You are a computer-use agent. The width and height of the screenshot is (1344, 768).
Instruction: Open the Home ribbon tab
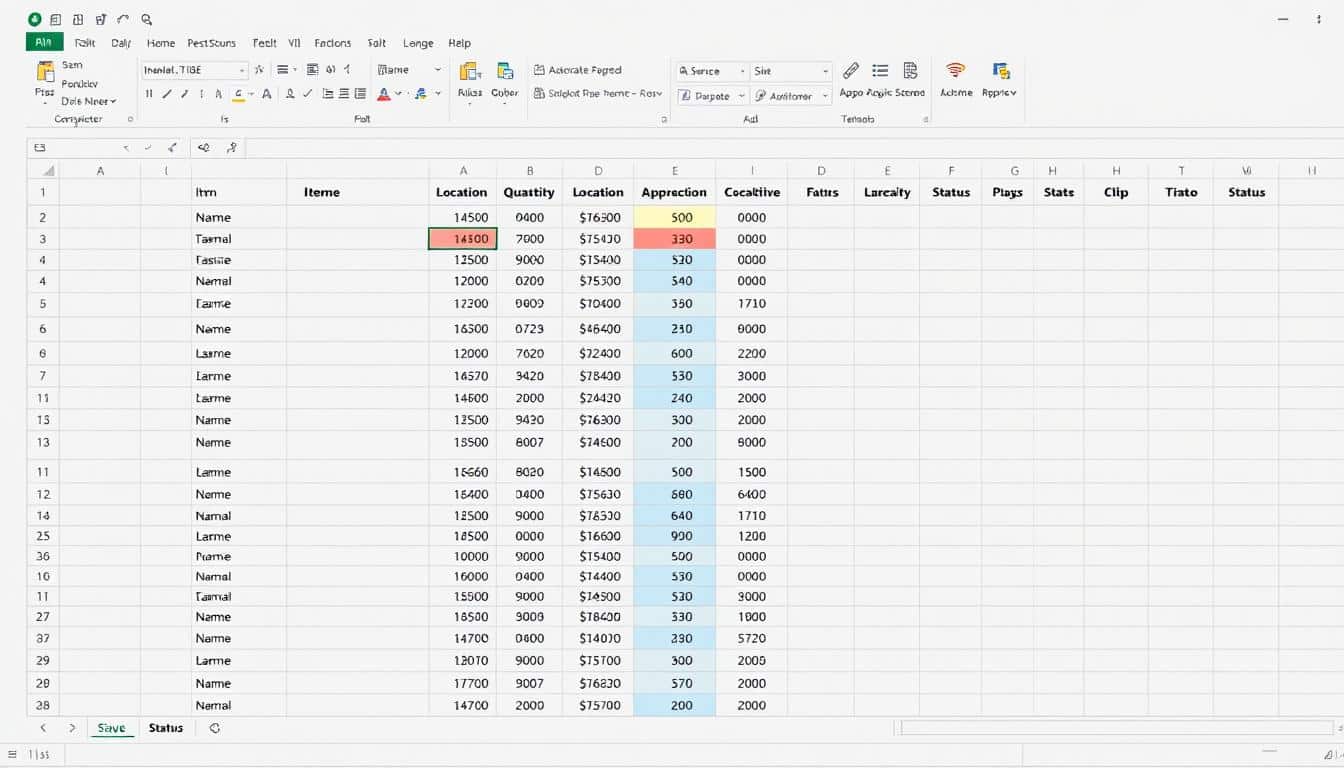point(160,43)
